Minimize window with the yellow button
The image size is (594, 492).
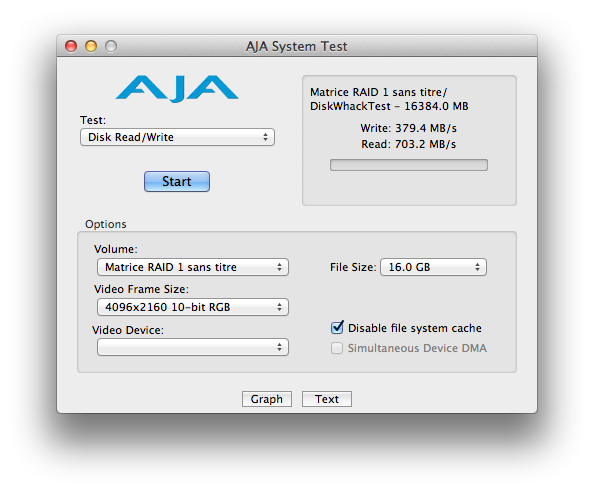pos(91,46)
